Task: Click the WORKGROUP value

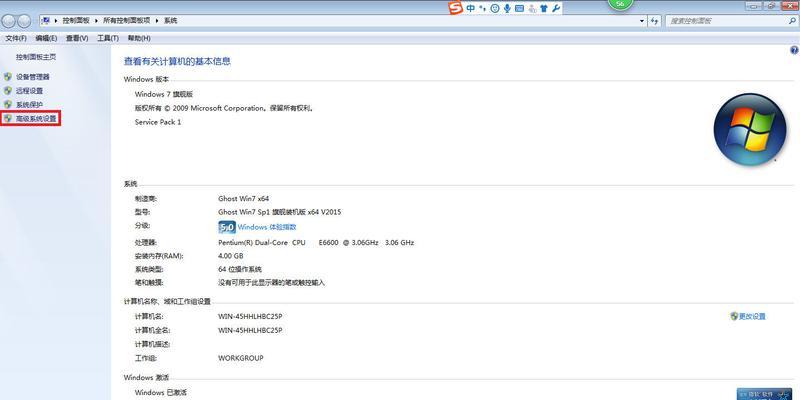Action: click(x=241, y=358)
